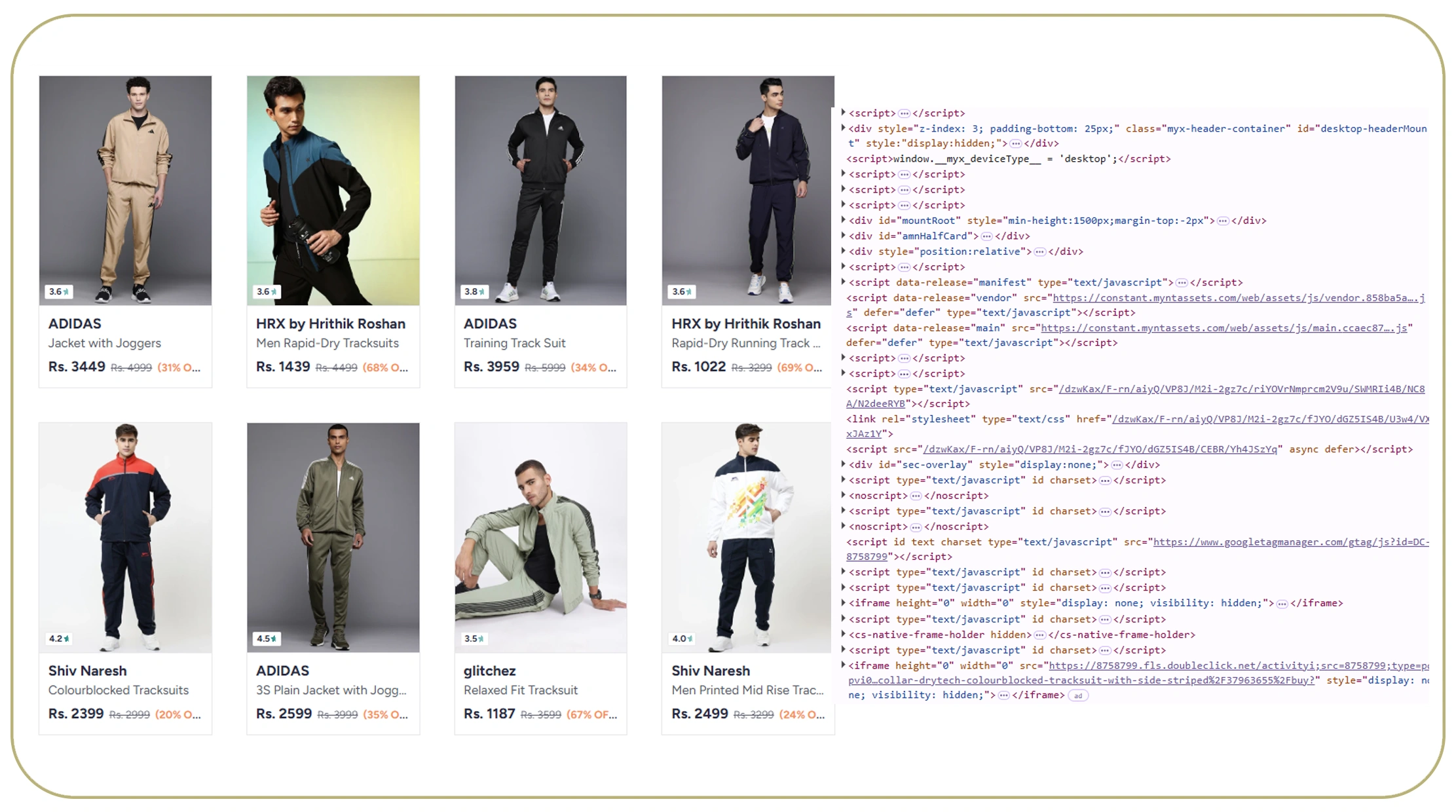
Task: Click the 4.0 rating badge on Shiv Naresh Printed tracksuit
Action: [682, 638]
